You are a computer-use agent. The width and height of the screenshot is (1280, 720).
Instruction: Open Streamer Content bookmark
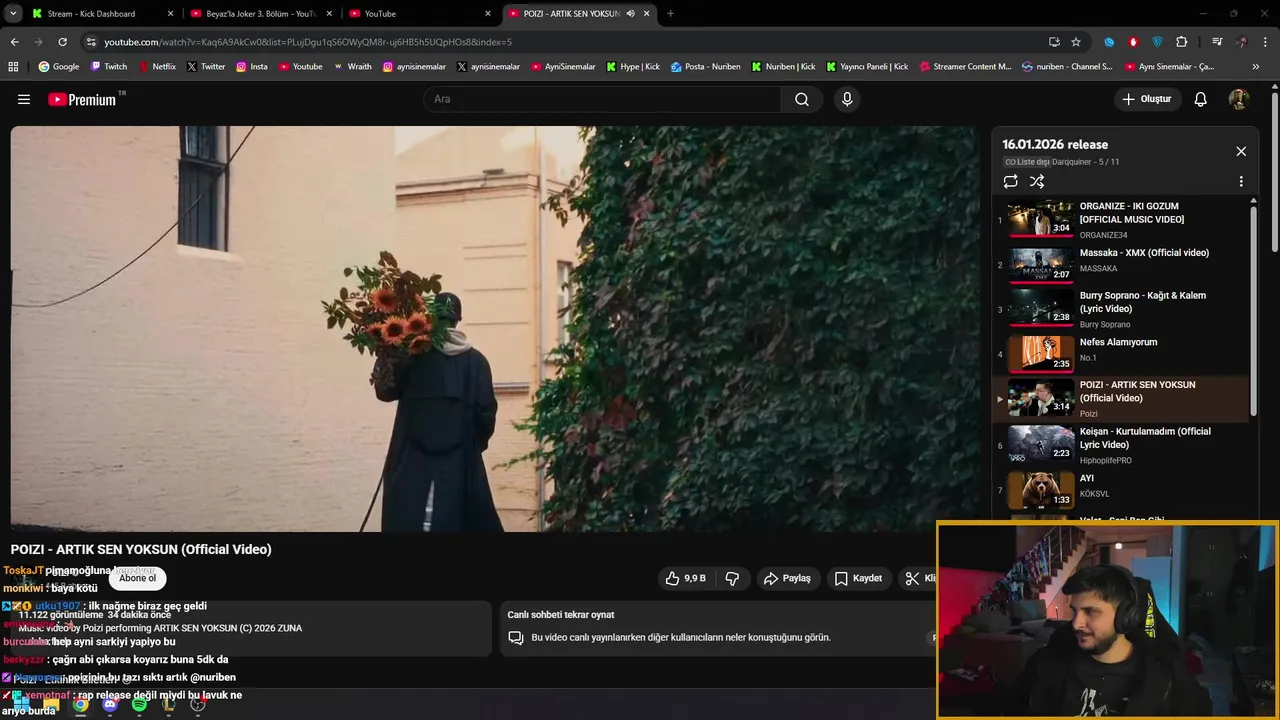click(964, 67)
